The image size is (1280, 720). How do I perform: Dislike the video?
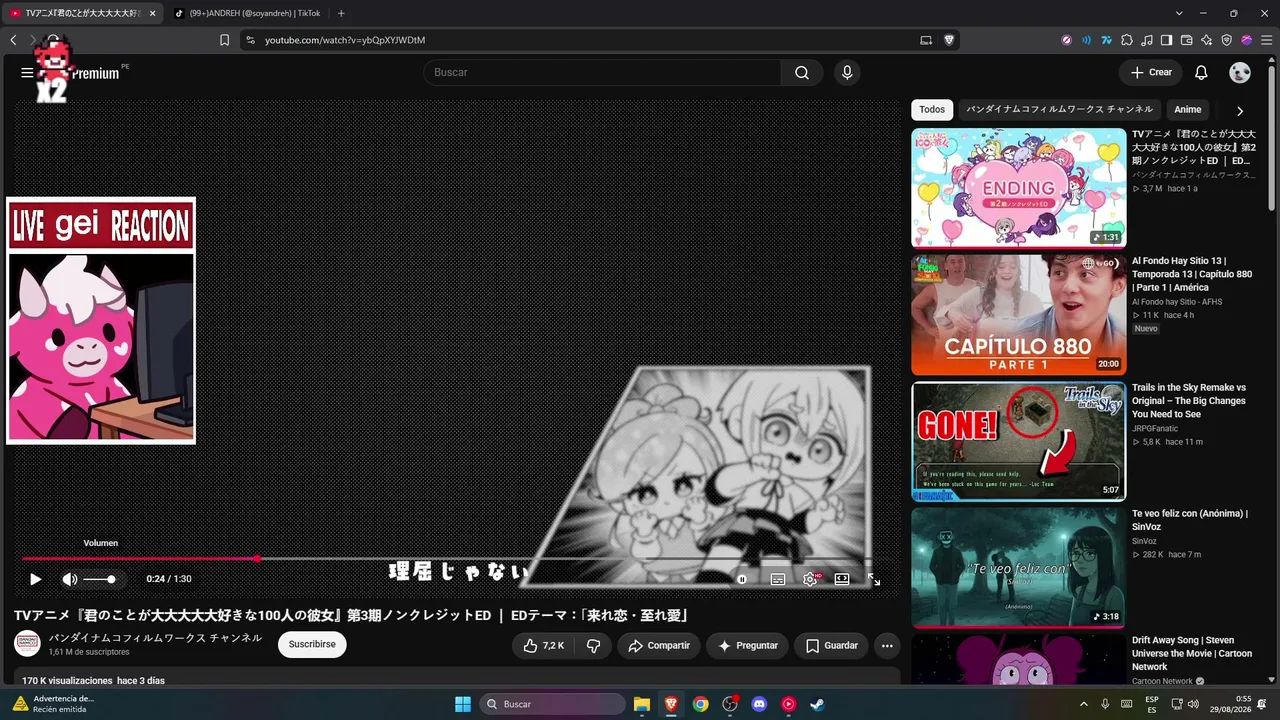[x=593, y=646]
